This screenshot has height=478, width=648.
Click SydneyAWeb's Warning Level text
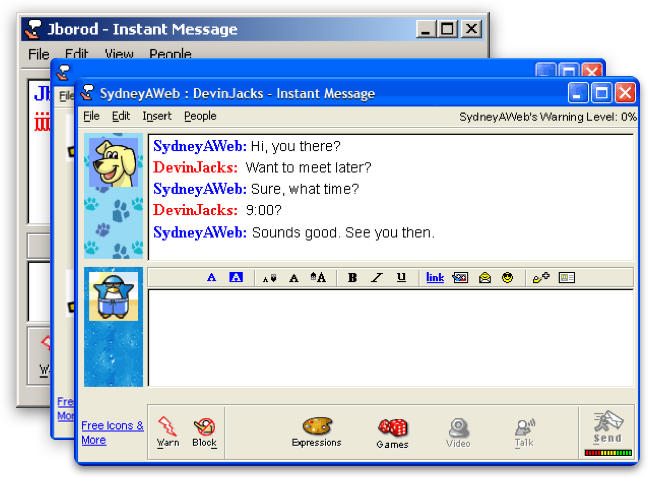(548, 117)
